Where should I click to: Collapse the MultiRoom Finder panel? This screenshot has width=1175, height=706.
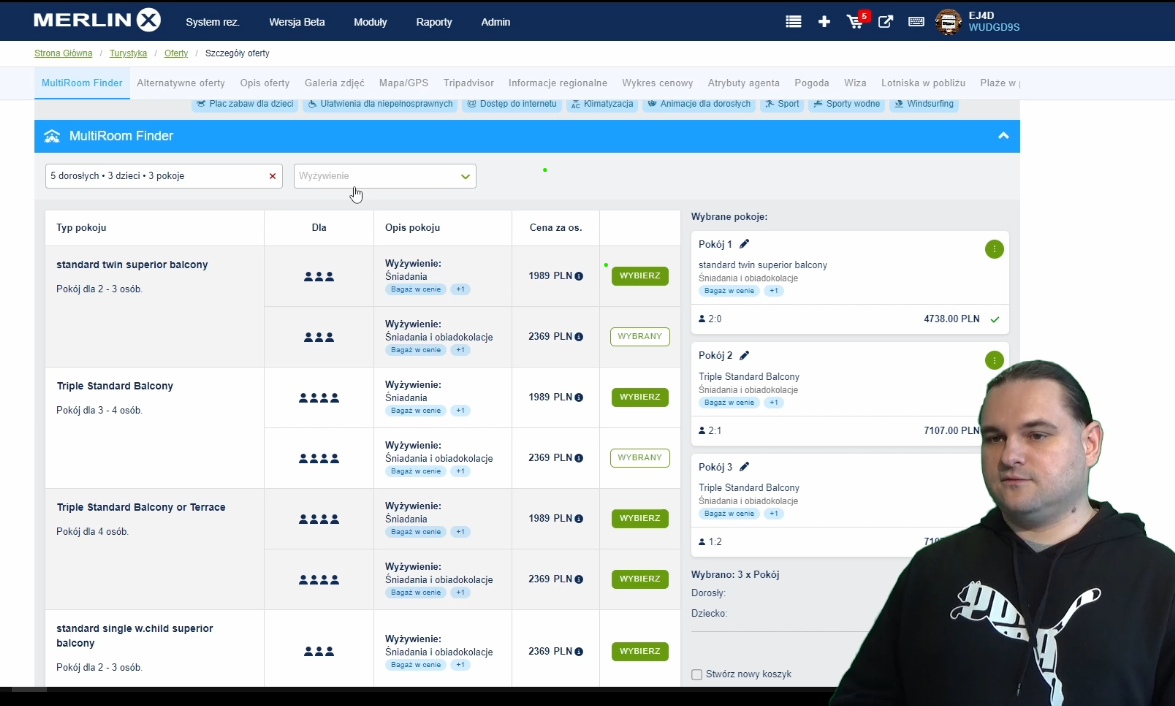[1003, 136]
